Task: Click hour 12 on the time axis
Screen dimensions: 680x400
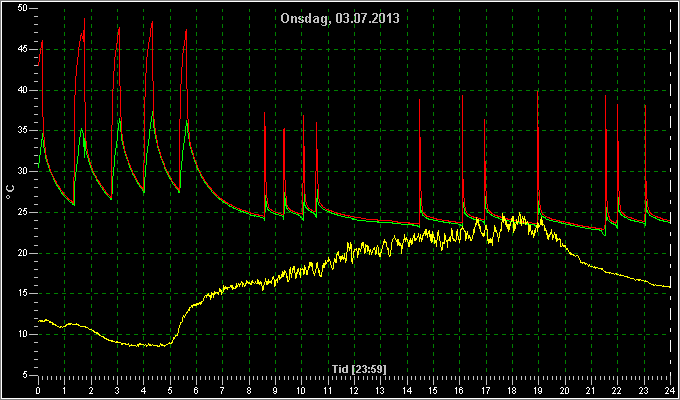Action: [354, 390]
